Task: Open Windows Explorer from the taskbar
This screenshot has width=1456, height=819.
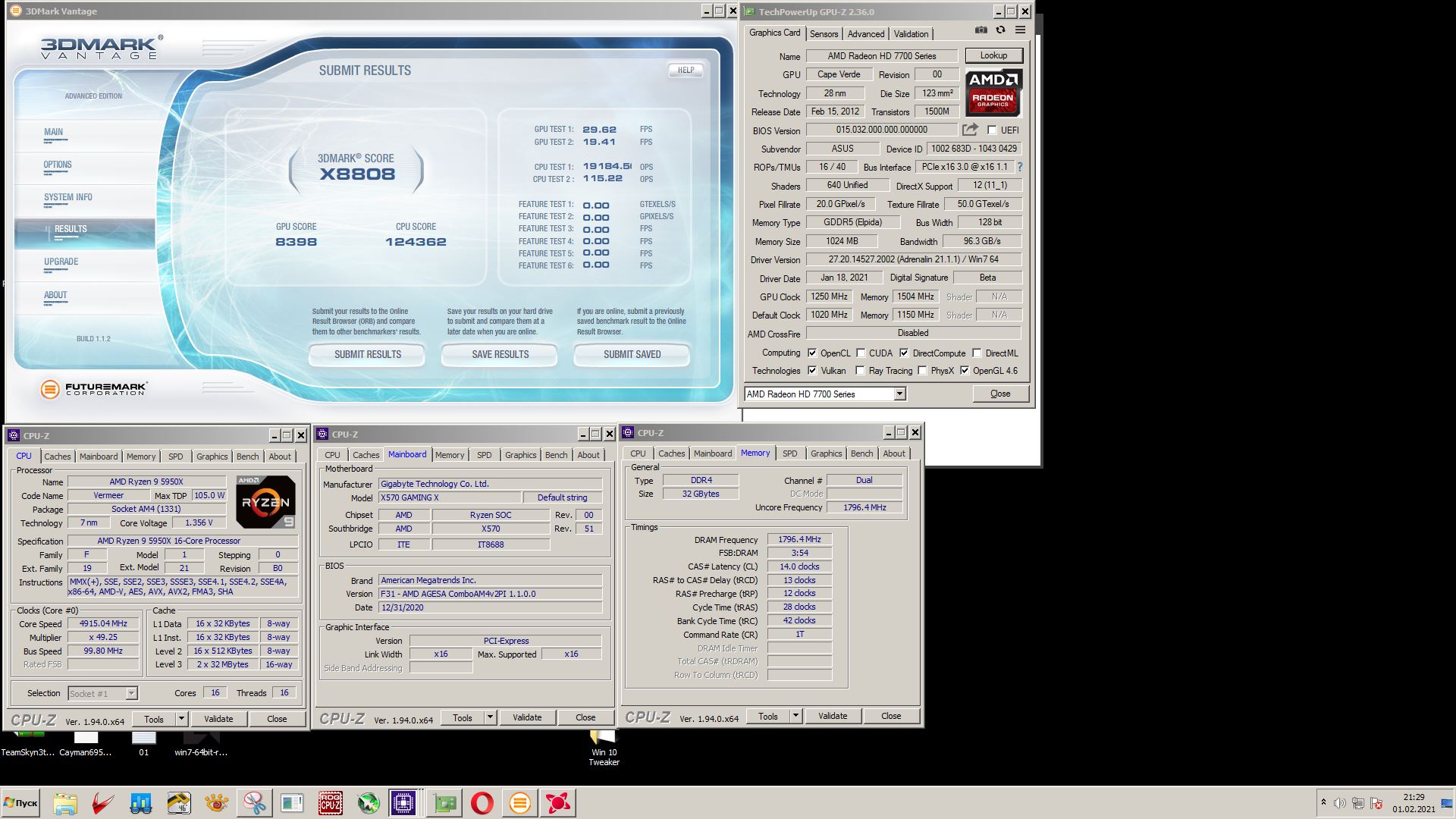Action: point(65,803)
